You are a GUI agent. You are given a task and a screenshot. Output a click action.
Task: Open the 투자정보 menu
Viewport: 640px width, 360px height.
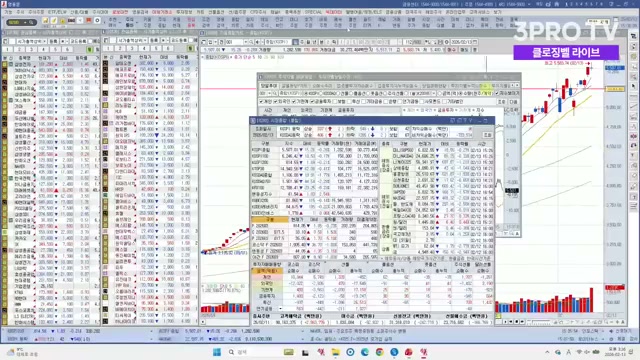(x=184, y=12)
